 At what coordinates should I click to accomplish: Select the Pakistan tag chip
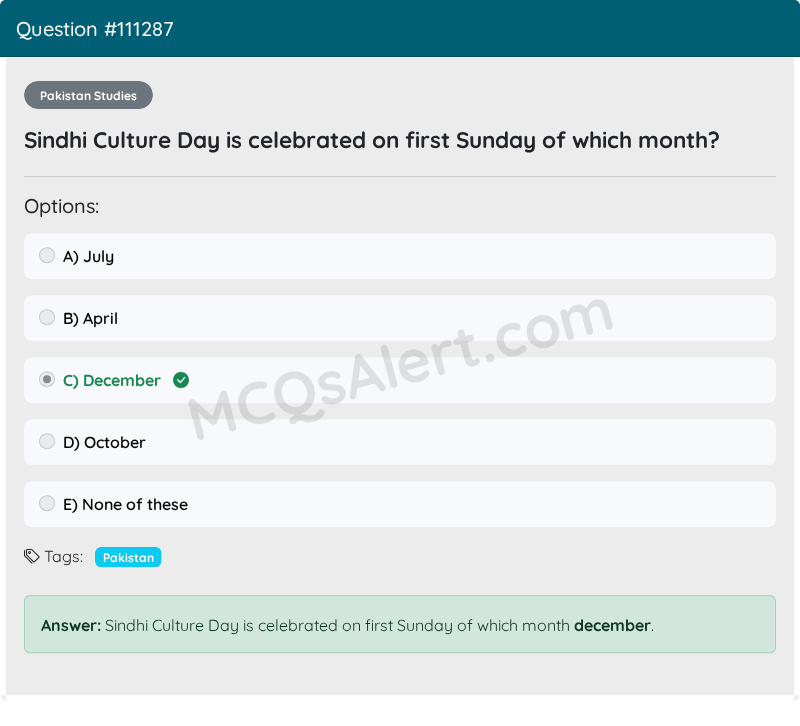(x=128, y=557)
